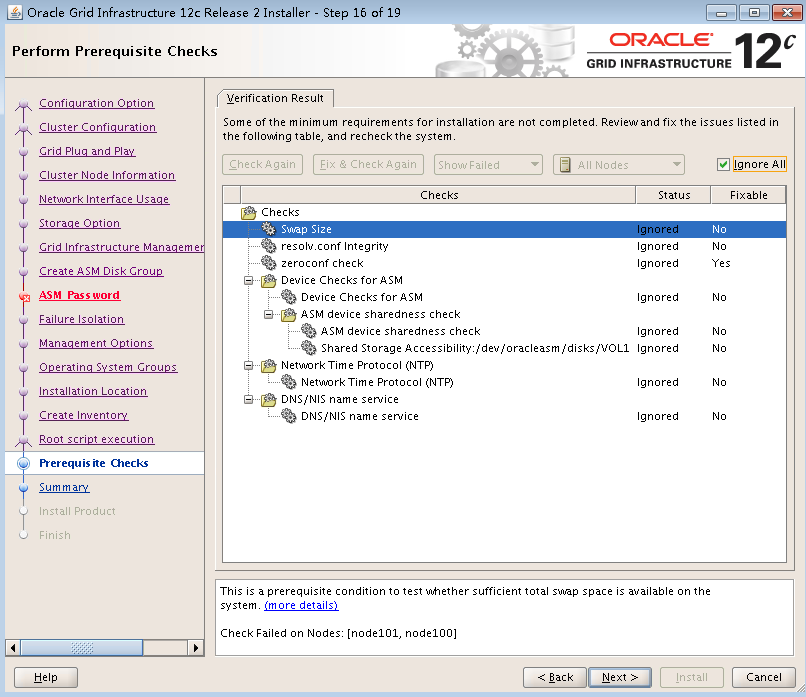Image resolution: width=806 pixels, height=697 pixels.
Task: Click the Check Again button
Action: tap(262, 164)
